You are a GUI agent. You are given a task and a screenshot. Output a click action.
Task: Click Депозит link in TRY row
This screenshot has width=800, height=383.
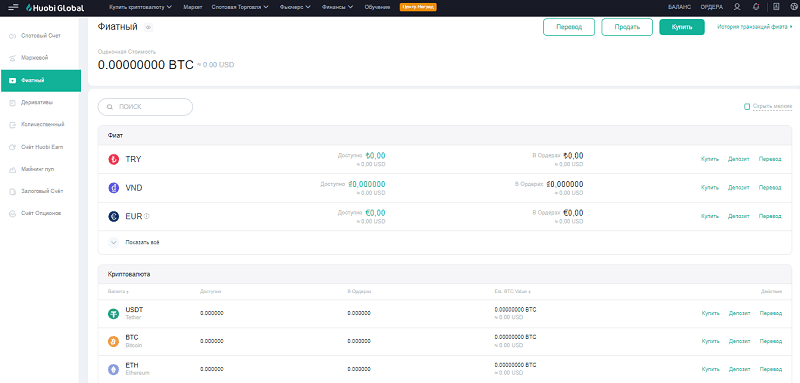click(739, 160)
